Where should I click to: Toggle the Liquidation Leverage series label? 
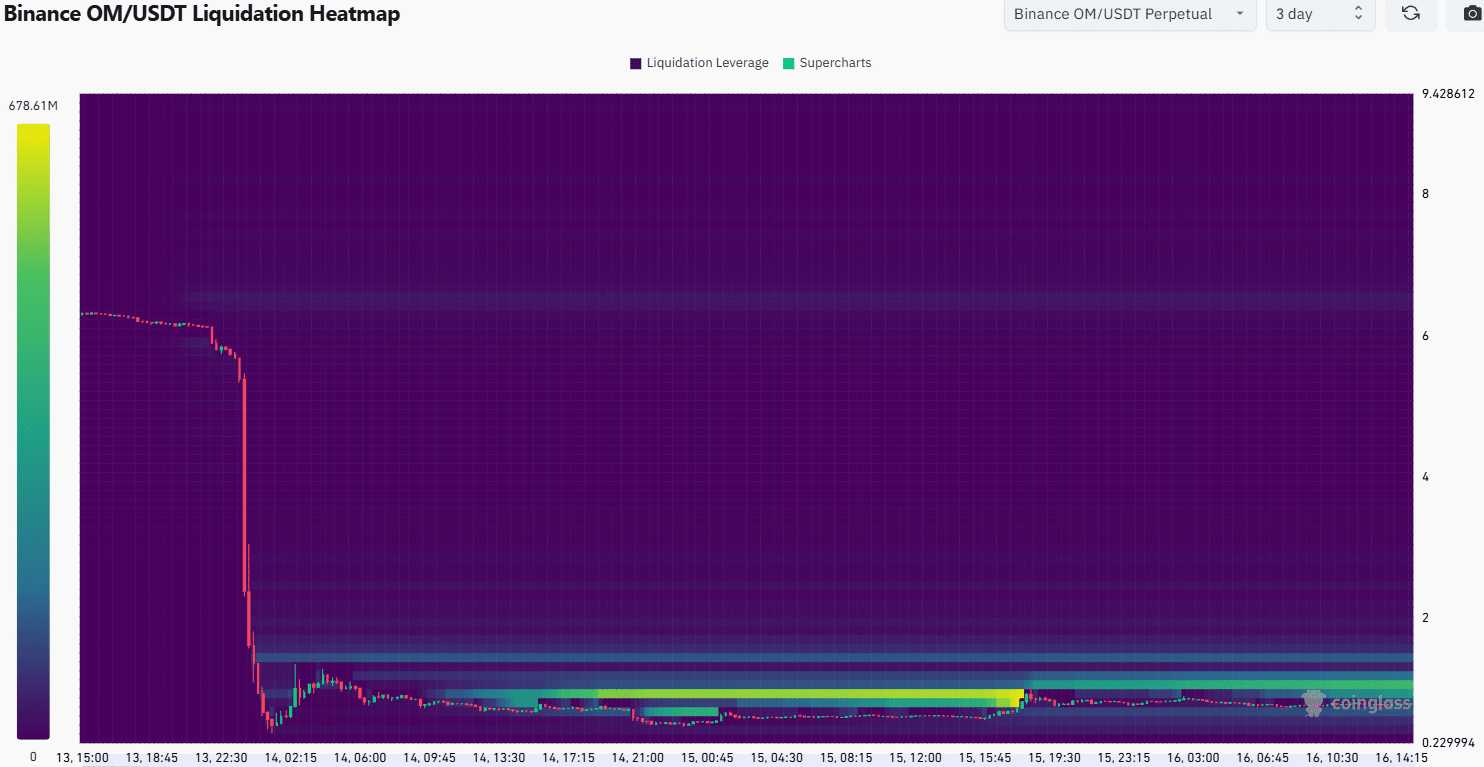[x=707, y=63]
